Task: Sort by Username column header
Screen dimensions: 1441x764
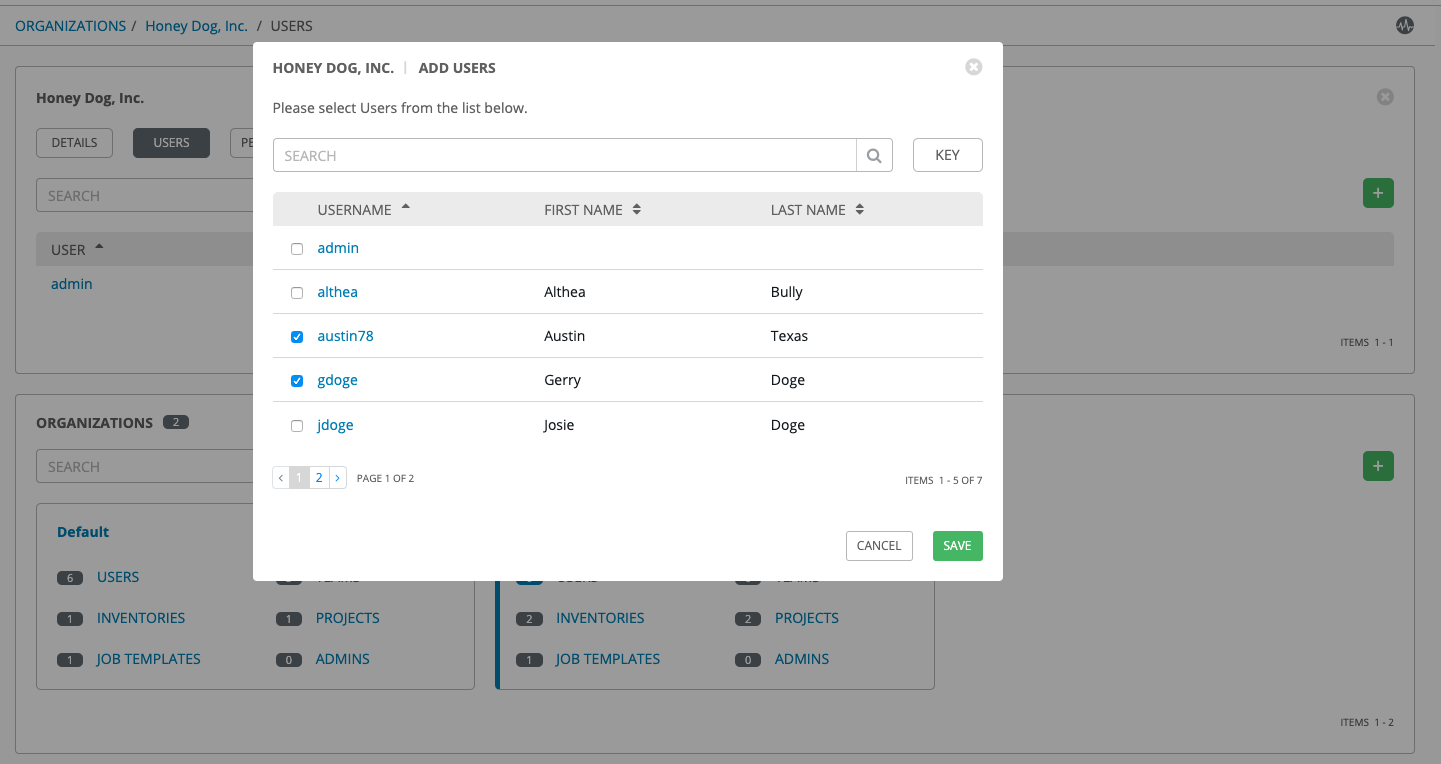Action: [355, 210]
